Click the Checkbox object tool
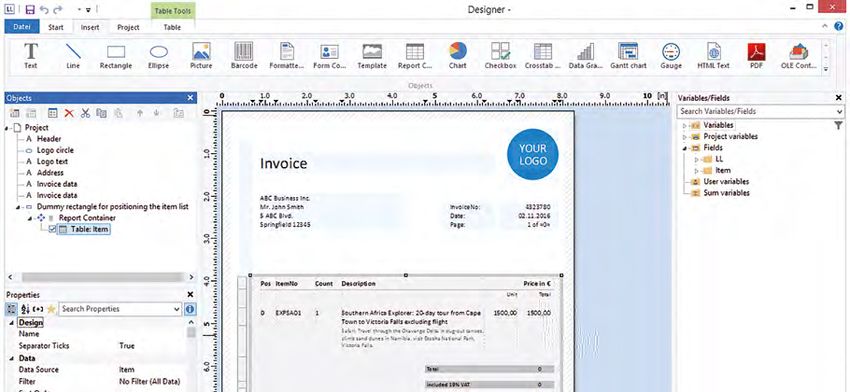The image size is (850, 392). (500, 56)
